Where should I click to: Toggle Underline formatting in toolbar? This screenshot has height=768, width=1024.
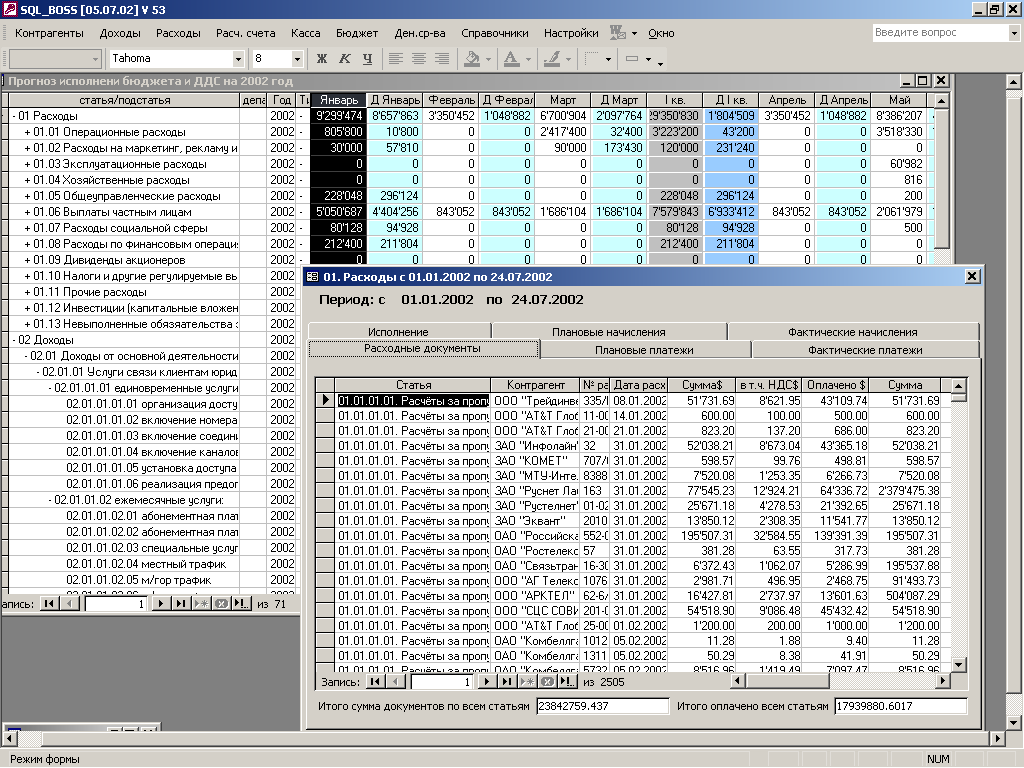click(x=367, y=59)
